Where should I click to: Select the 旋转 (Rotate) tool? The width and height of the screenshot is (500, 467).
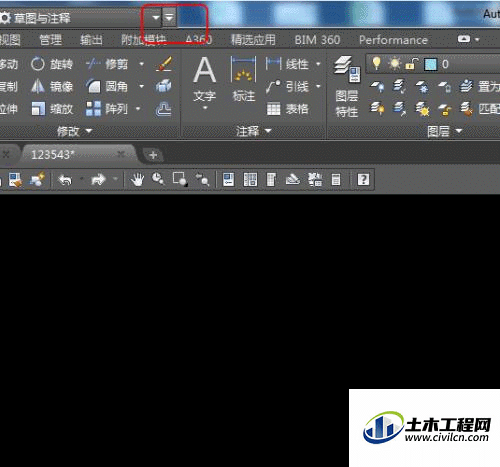click(52, 64)
